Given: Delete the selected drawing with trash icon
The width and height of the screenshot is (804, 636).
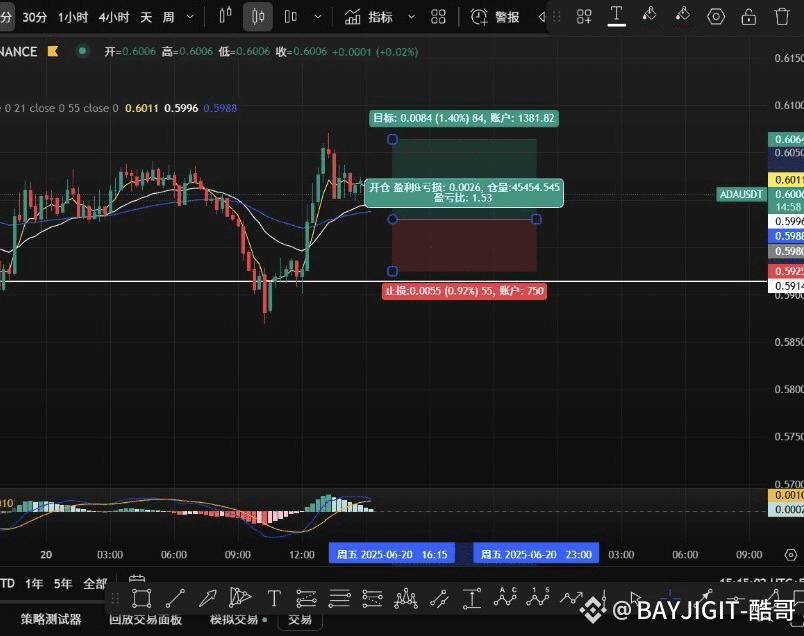Looking at the screenshot, I should coord(781,17).
